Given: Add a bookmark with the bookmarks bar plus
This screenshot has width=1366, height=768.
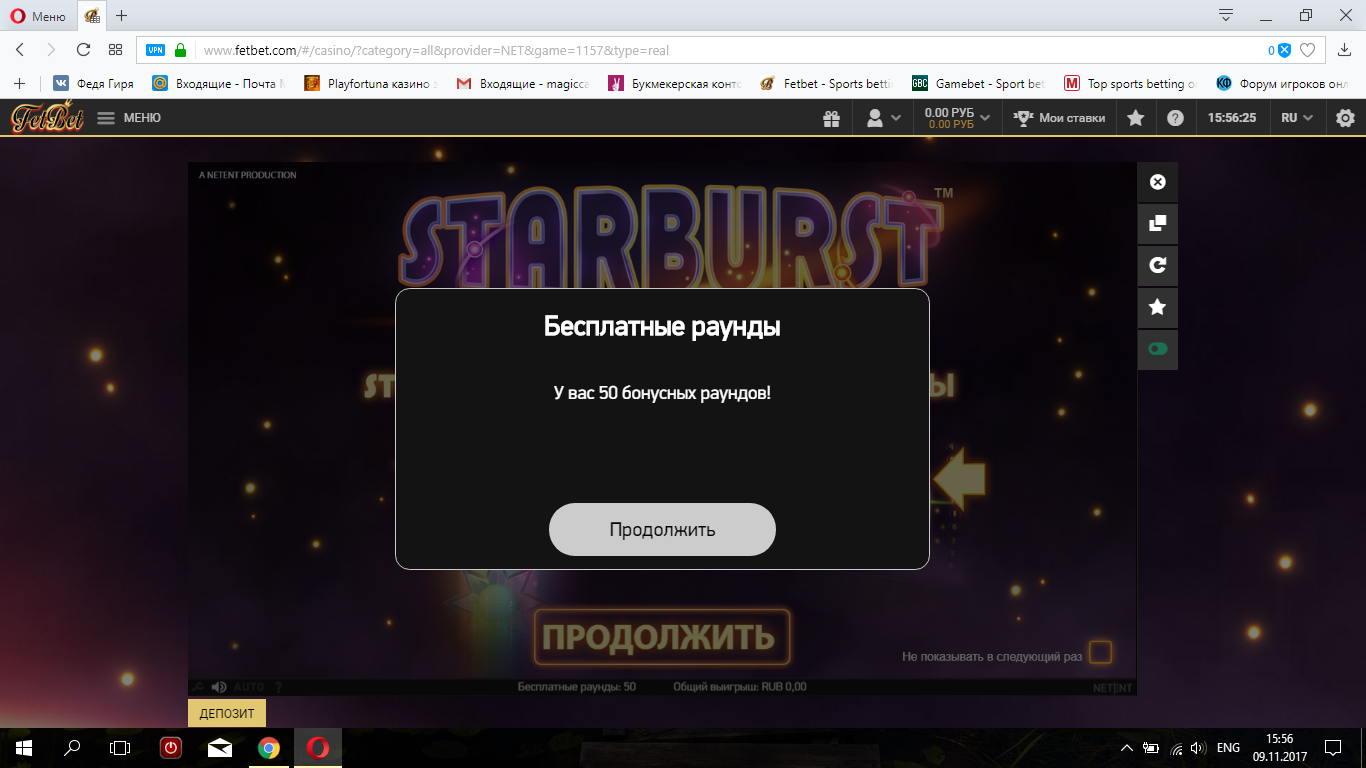Looking at the screenshot, I should [19, 84].
